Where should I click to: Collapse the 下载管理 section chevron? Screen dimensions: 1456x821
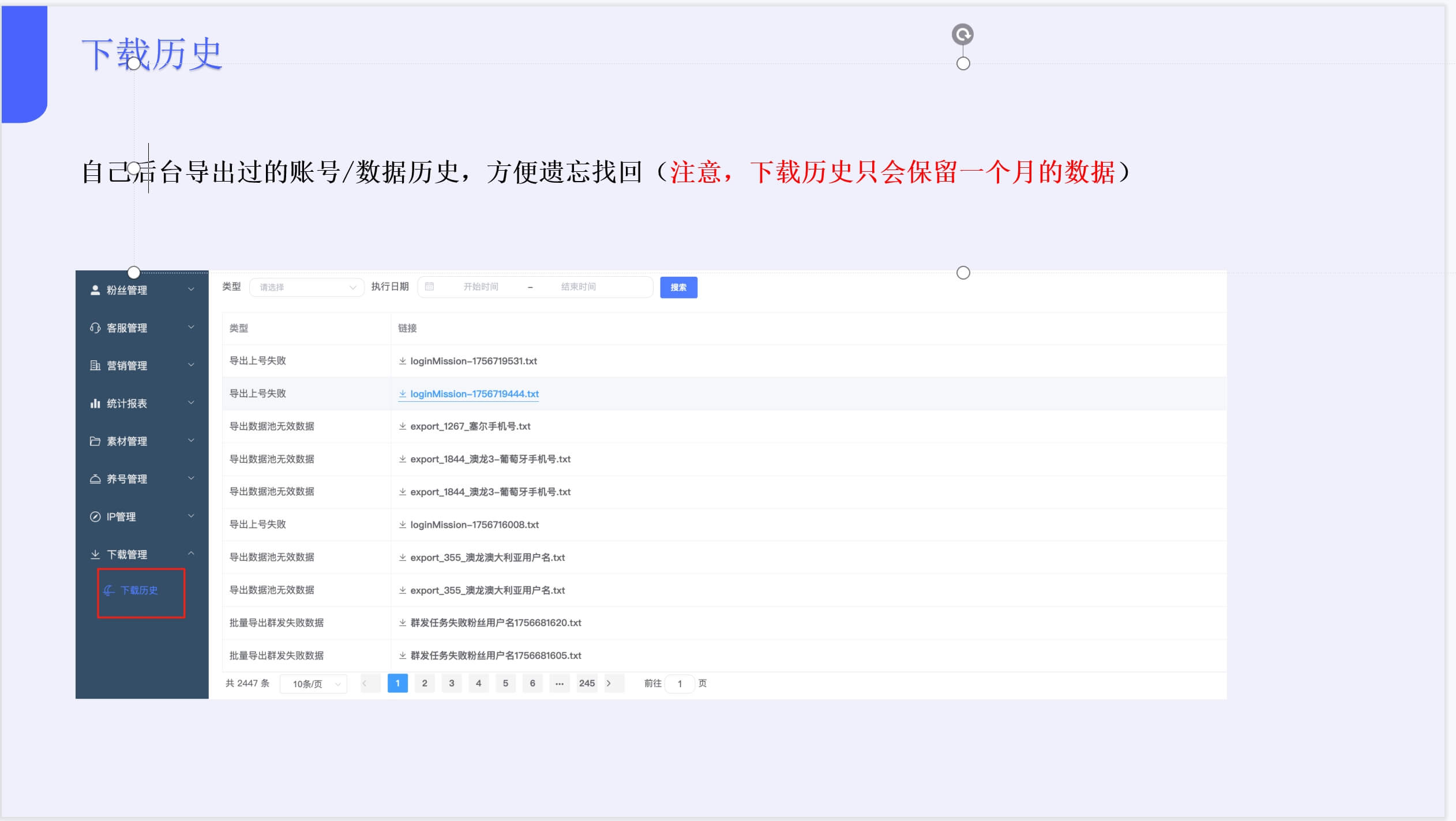192,553
